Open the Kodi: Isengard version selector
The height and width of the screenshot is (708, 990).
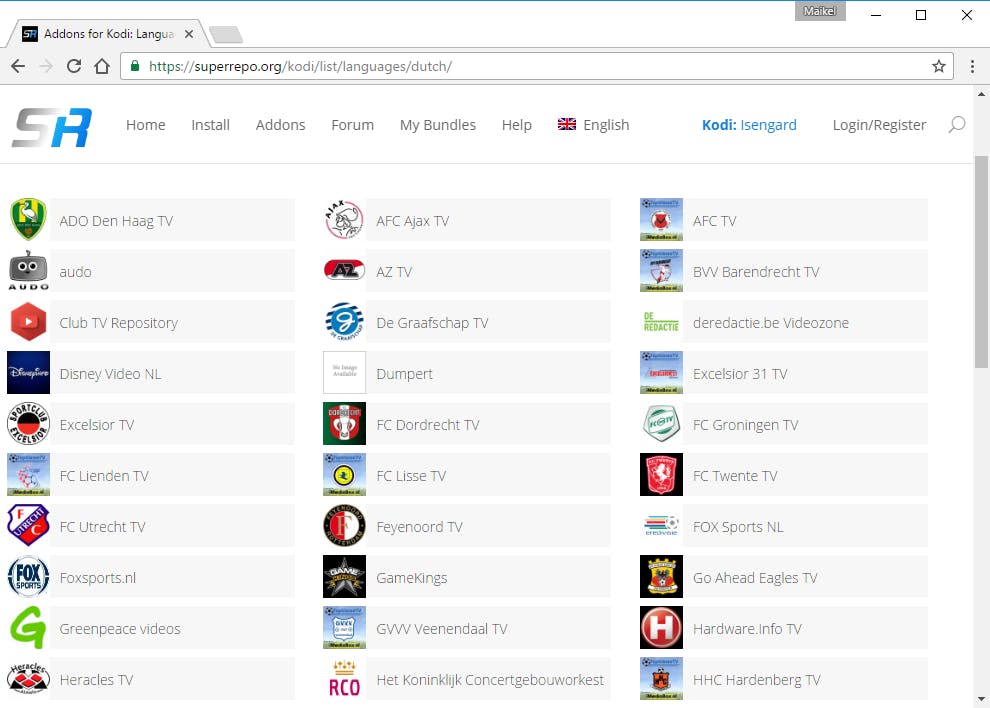point(749,125)
